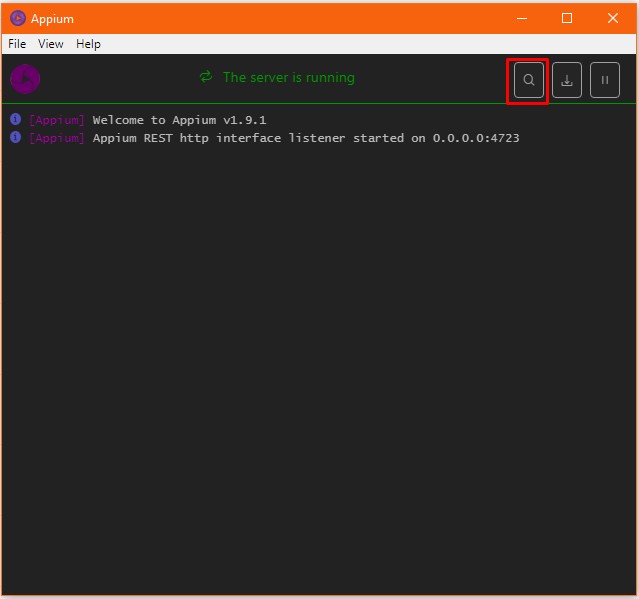This screenshot has width=639, height=599.
Task: Start an Inspector session via magnifier icon
Action: coord(529,80)
